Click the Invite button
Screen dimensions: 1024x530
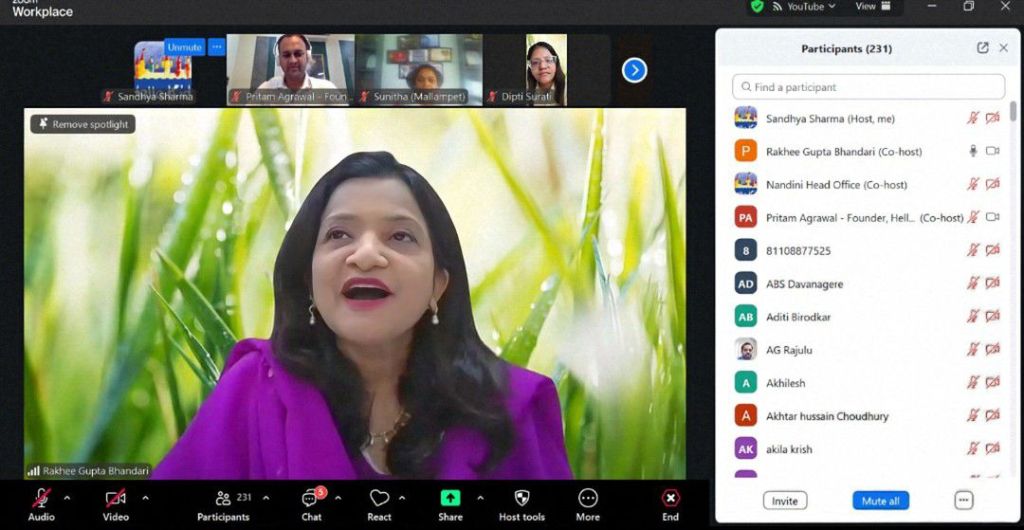click(785, 500)
